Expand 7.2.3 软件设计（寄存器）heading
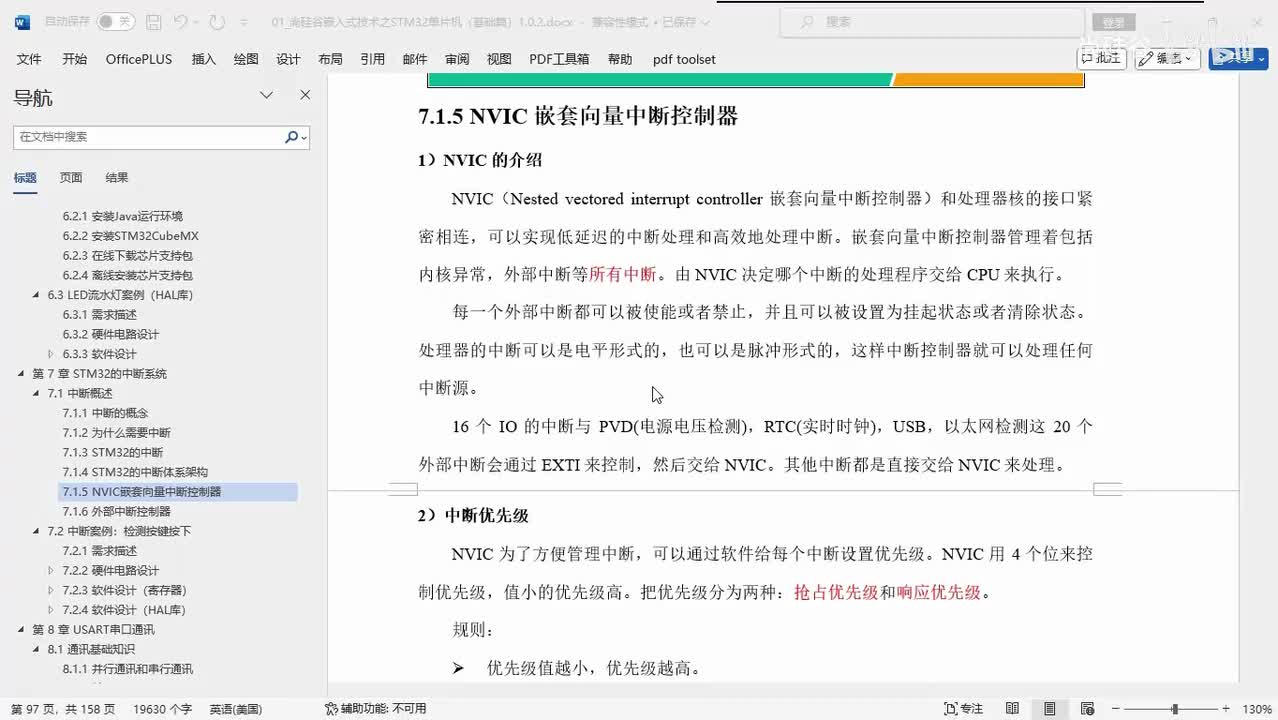1278x720 pixels. pyautogui.click(x=52, y=590)
